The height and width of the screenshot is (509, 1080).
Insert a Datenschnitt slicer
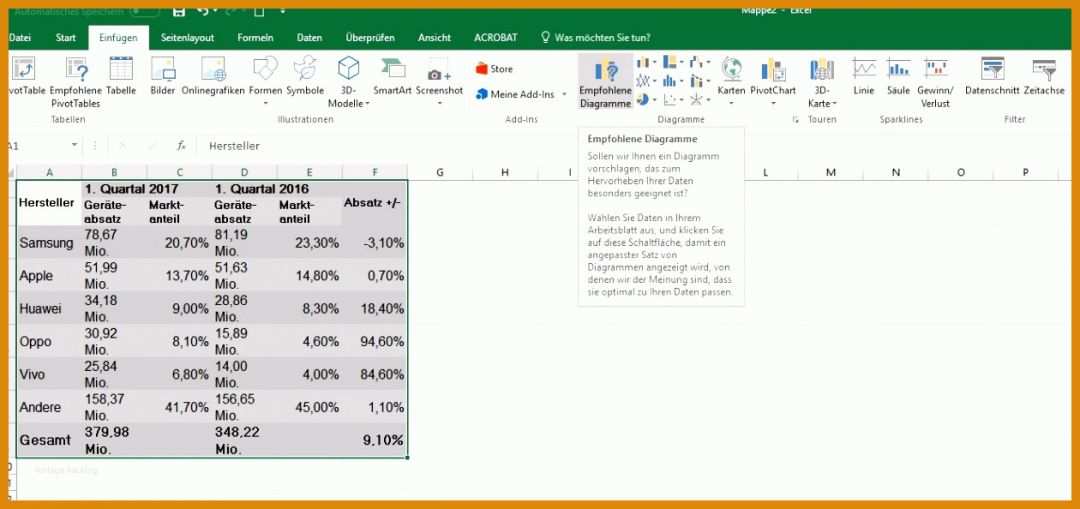992,77
